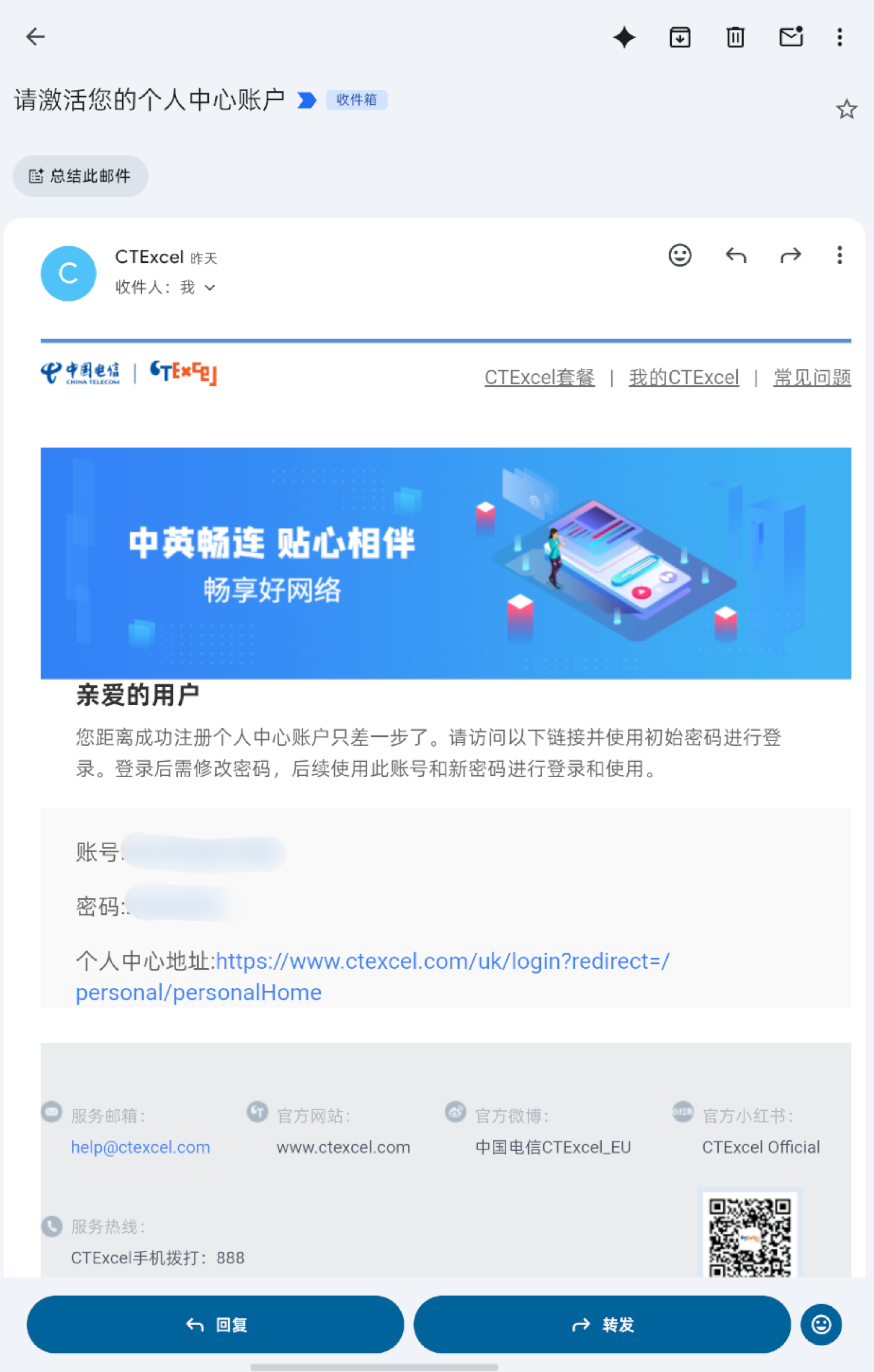Viewport: 874px width, 1372px height.
Task: Open the Gemini sparkle assistant icon
Action: click(624, 38)
